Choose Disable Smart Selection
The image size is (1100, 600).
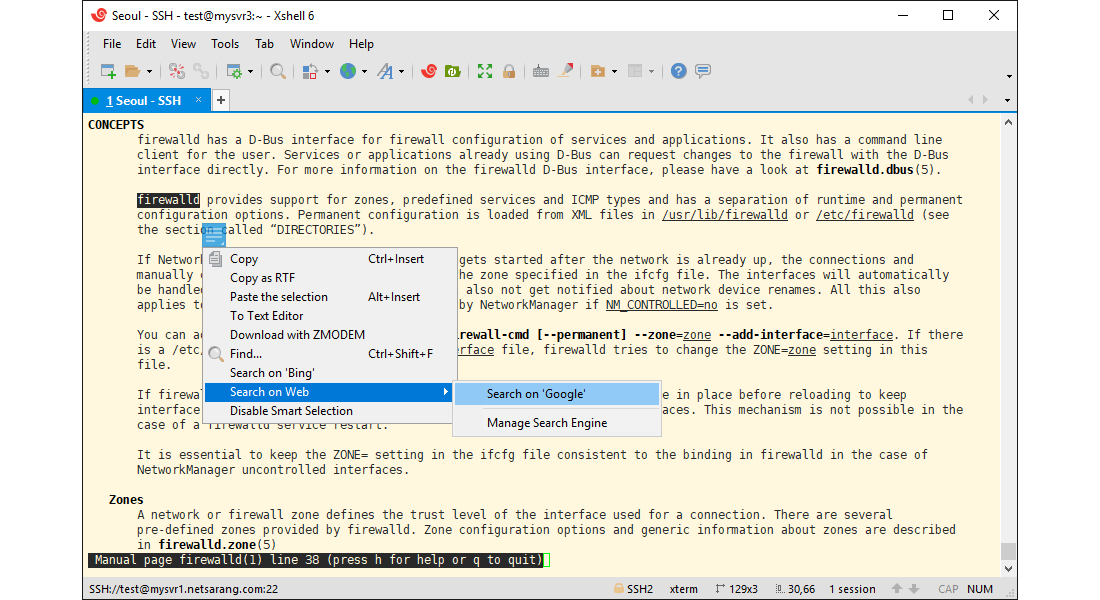coord(330,411)
